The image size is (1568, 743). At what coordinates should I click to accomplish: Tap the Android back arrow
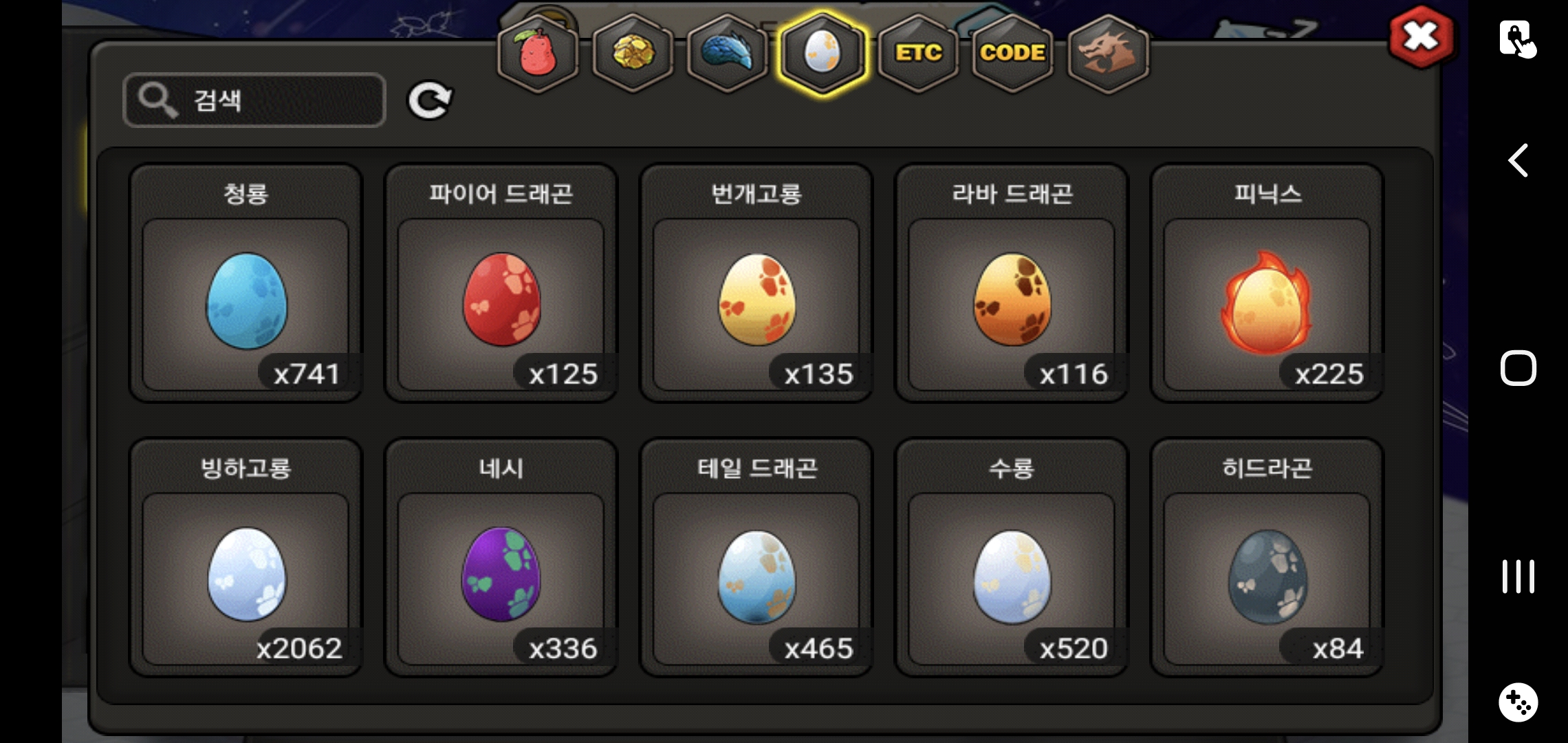[x=1518, y=160]
